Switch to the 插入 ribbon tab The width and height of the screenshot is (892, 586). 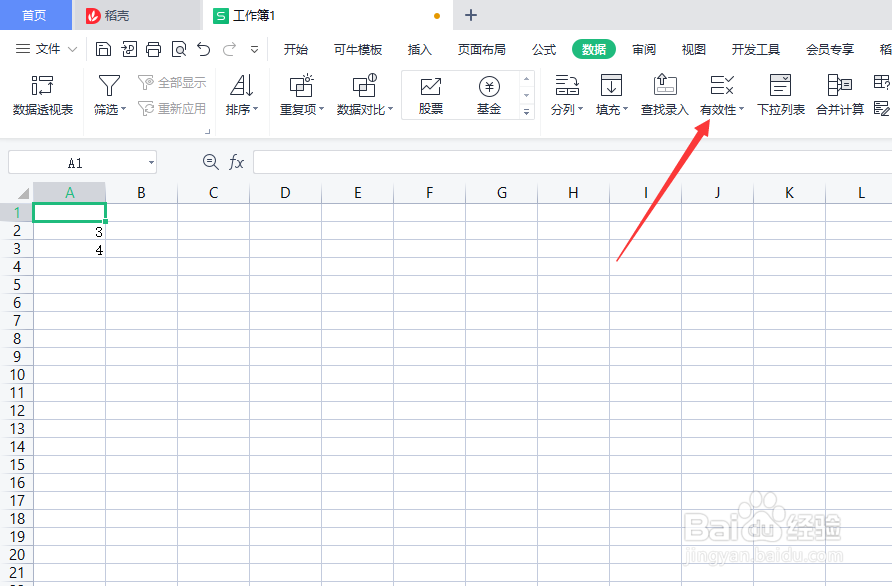420,49
